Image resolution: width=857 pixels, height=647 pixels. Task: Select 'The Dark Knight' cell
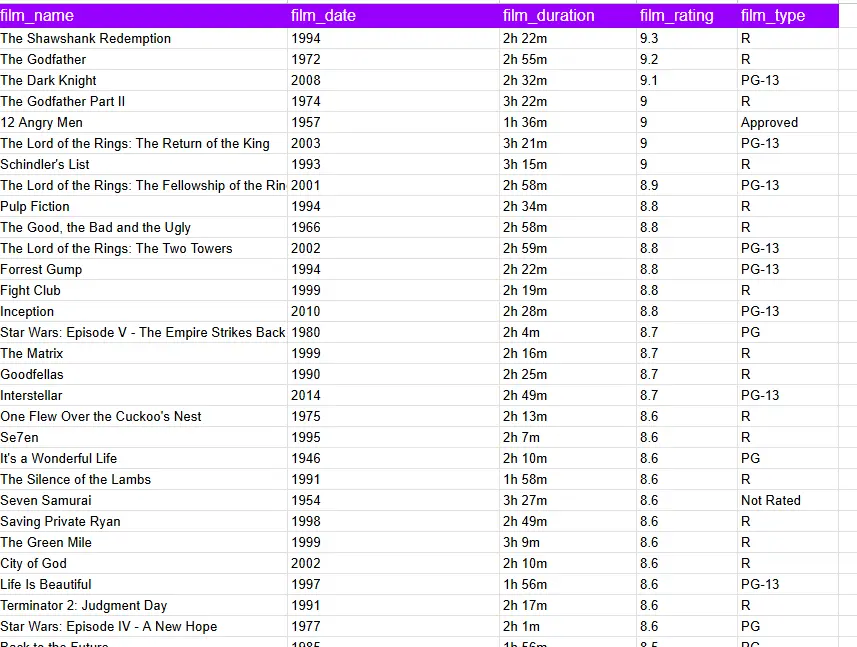pyautogui.click(x=143, y=80)
